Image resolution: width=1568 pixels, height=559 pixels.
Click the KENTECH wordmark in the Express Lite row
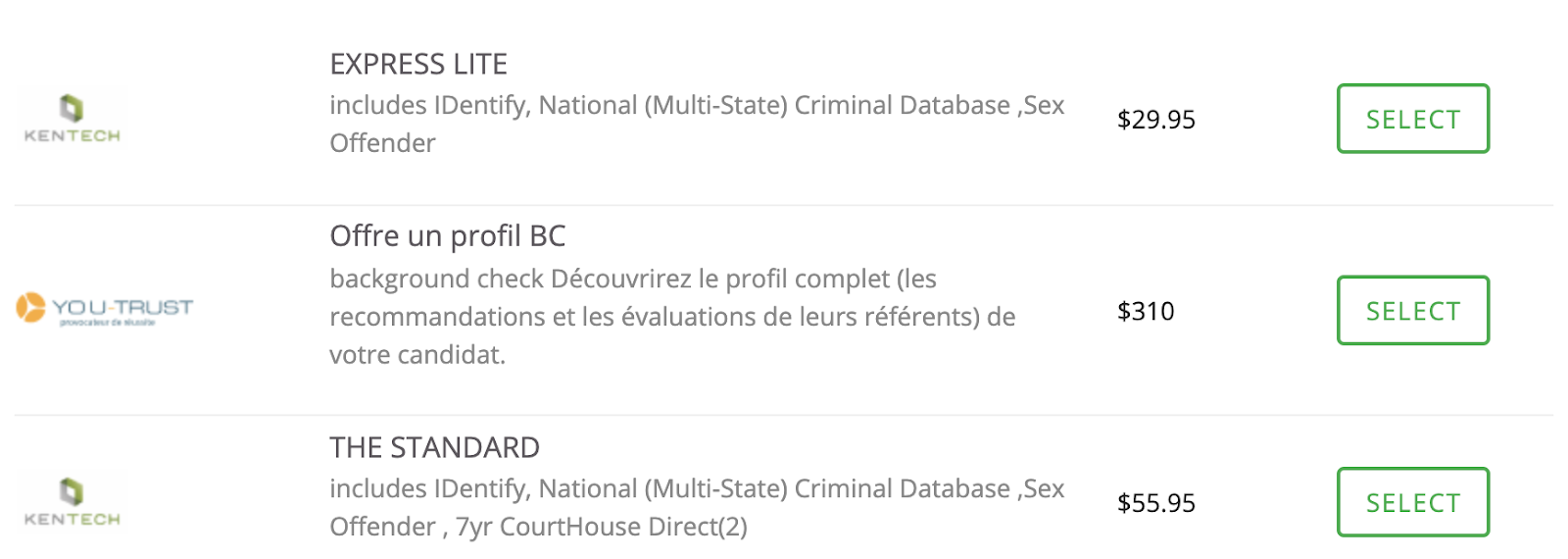click(x=73, y=136)
